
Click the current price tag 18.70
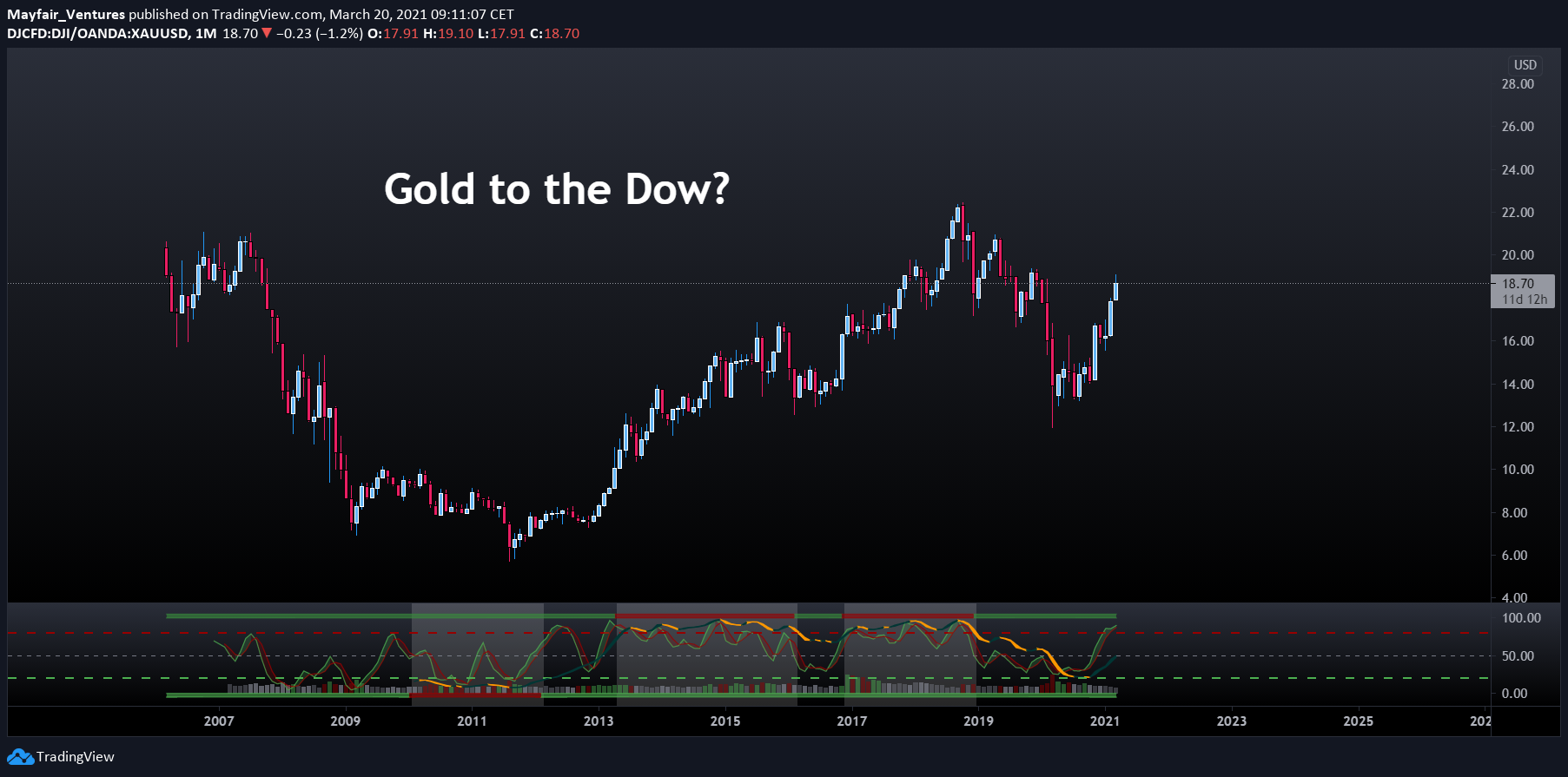[1518, 284]
